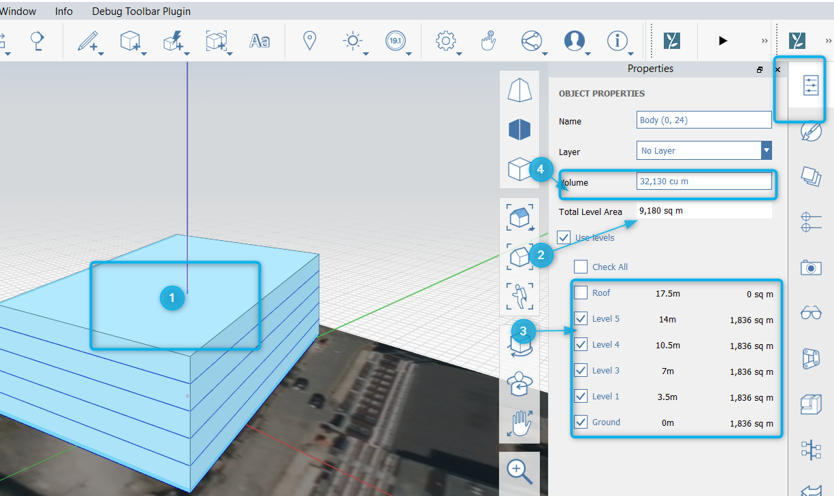Expand the Sketch tool dropdown arrow
Image resolution: width=834 pixels, height=496 pixels.
[x=101, y=54]
